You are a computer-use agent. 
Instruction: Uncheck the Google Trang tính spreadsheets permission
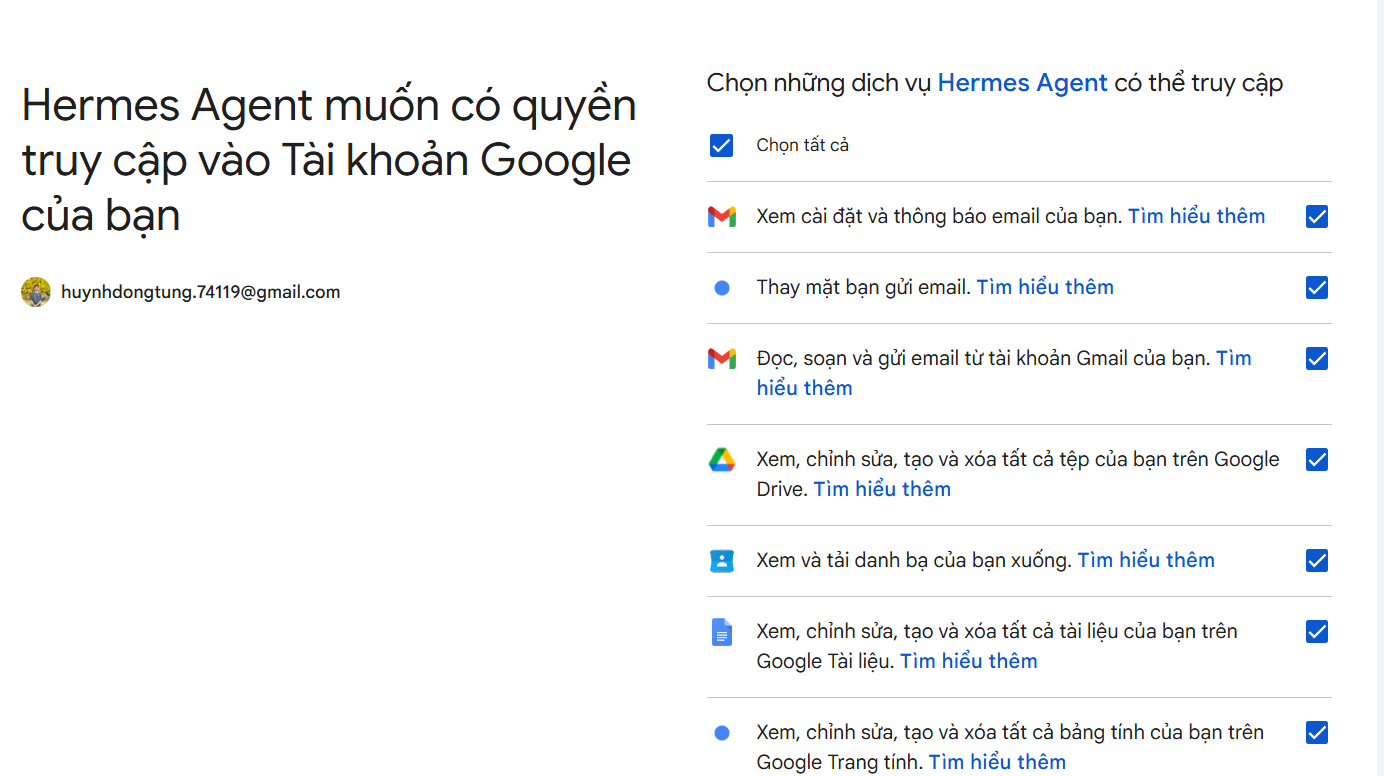[x=1317, y=733]
